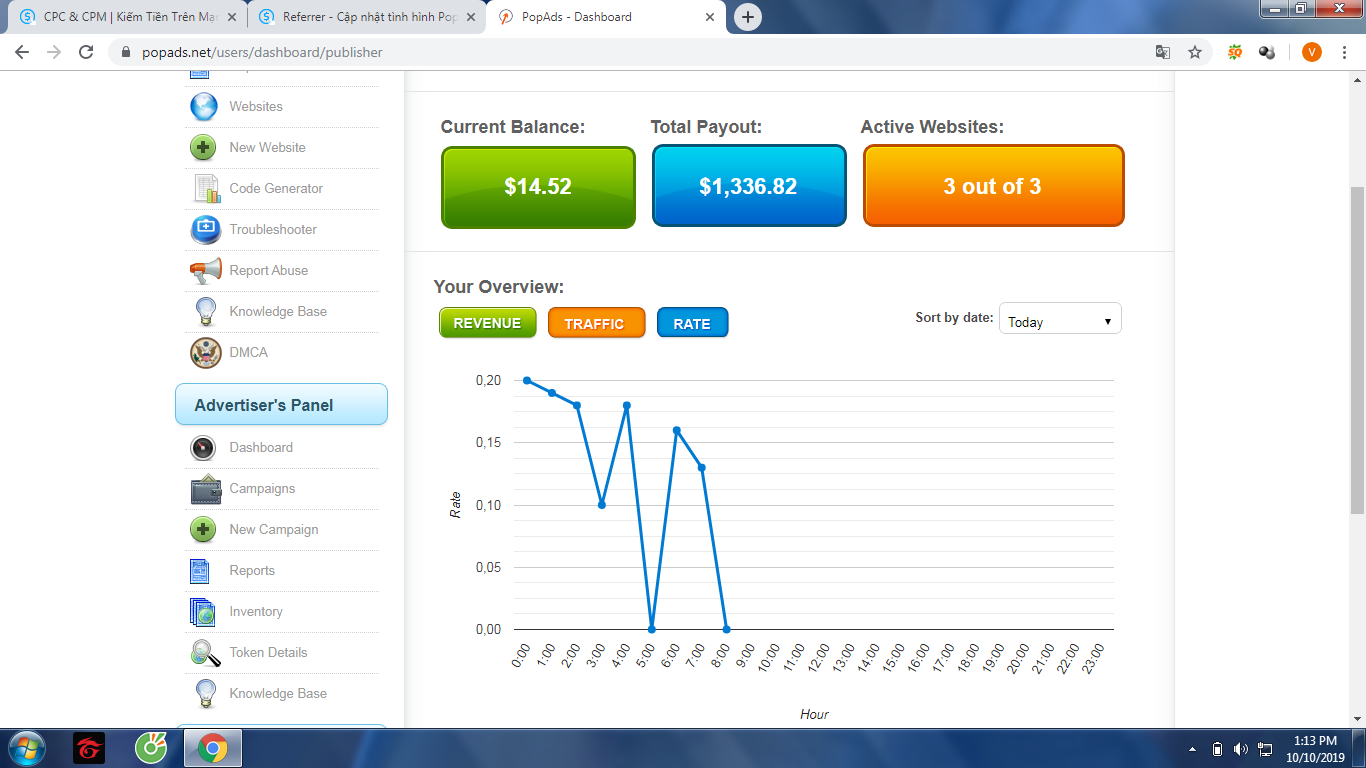Click the Websites globe icon
Viewport: 1366px width, 768px height.
204,107
